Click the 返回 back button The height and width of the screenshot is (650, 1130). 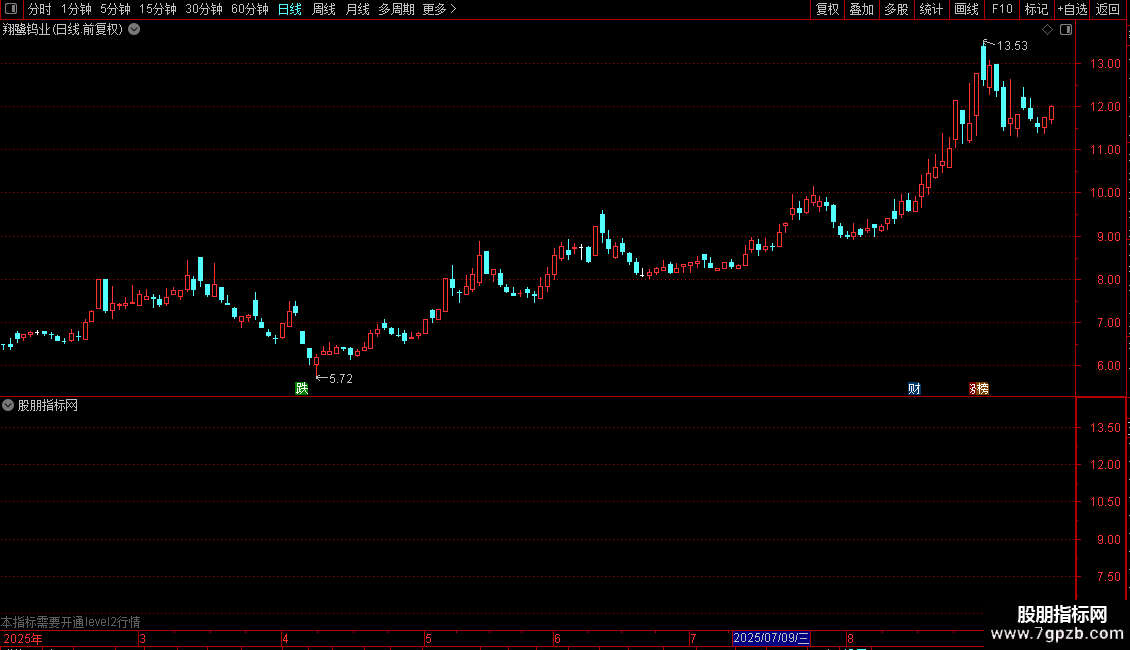coord(1108,9)
